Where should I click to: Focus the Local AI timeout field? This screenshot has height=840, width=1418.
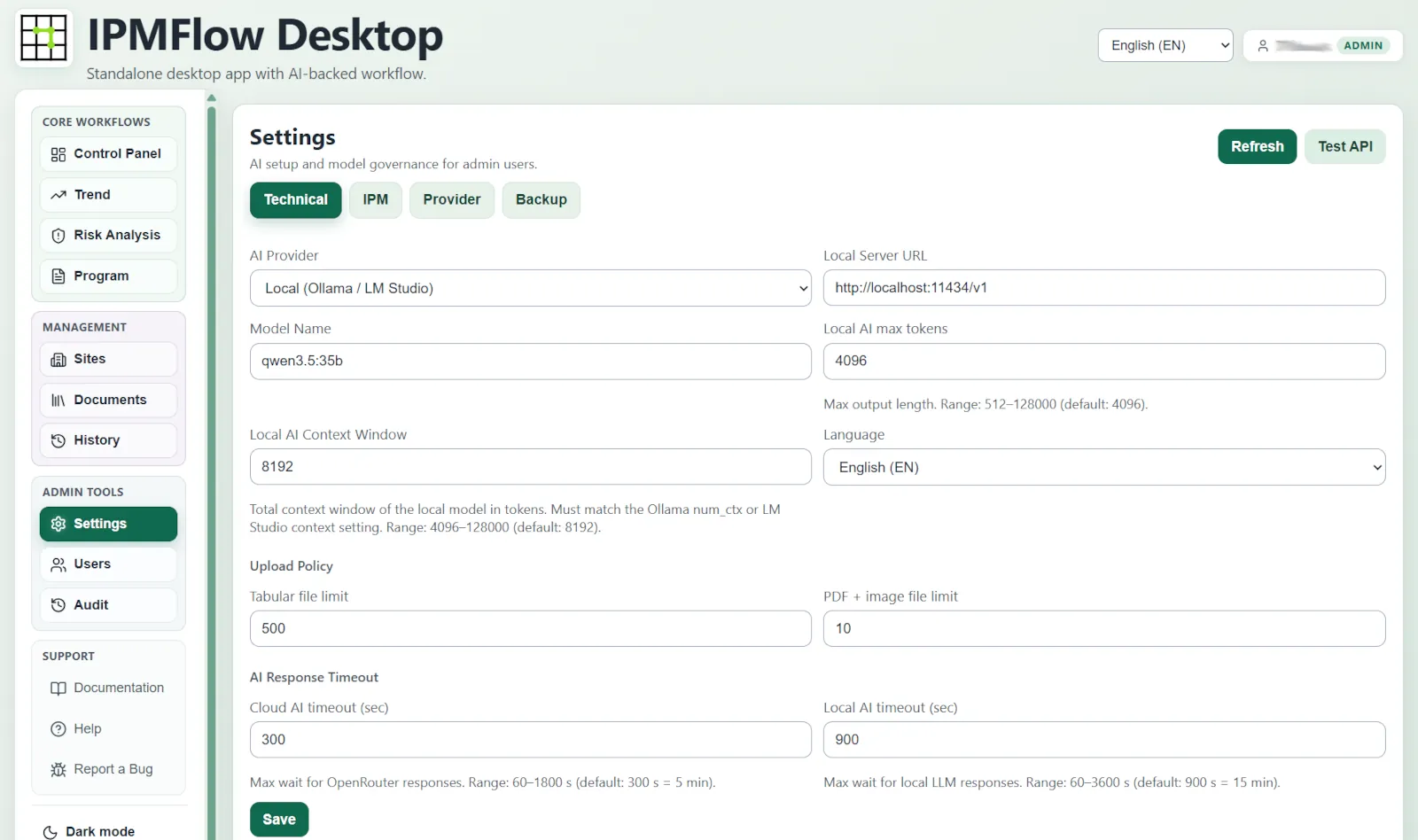[1104, 740]
